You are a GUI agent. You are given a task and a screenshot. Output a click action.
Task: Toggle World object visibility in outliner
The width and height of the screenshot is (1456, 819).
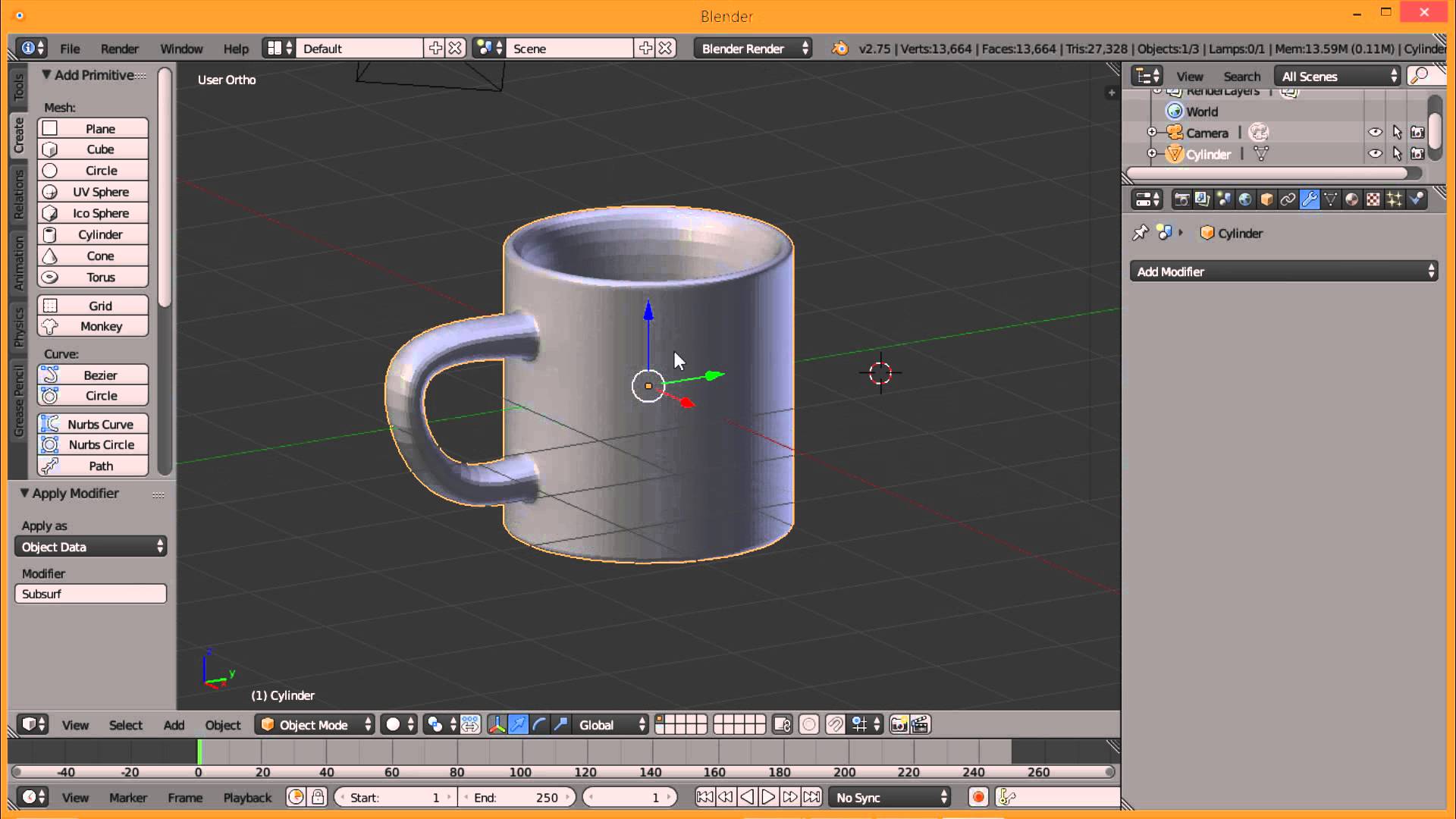pyautogui.click(x=1376, y=111)
